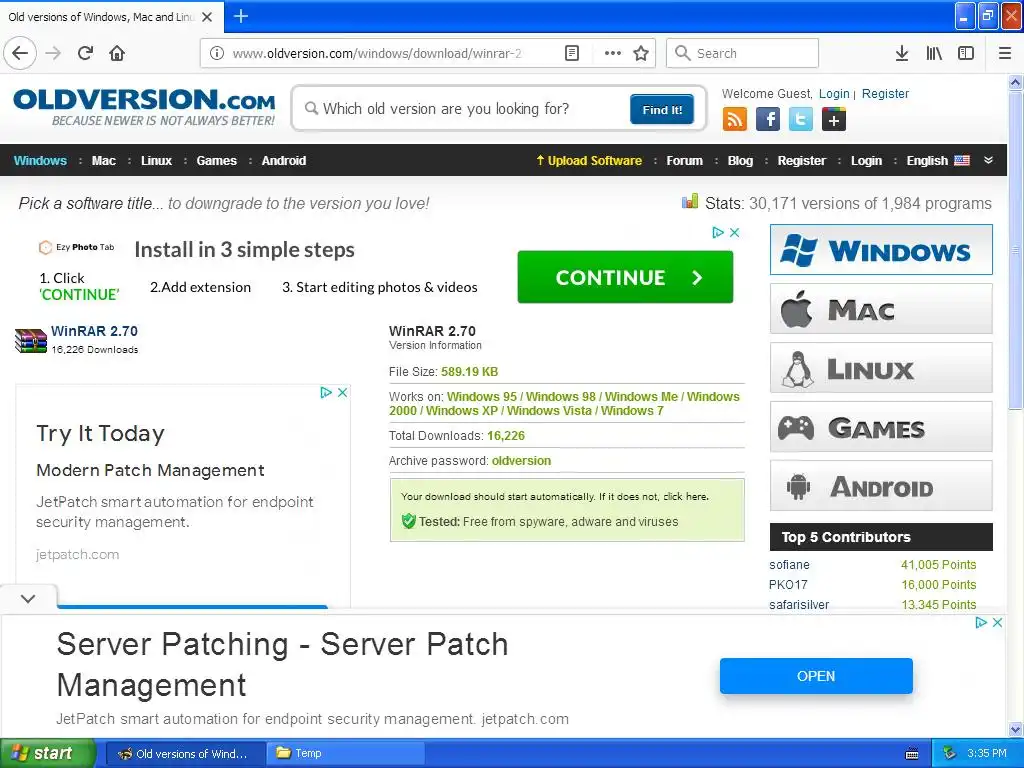Collapse the bottom ad with chevron

coord(28,598)
